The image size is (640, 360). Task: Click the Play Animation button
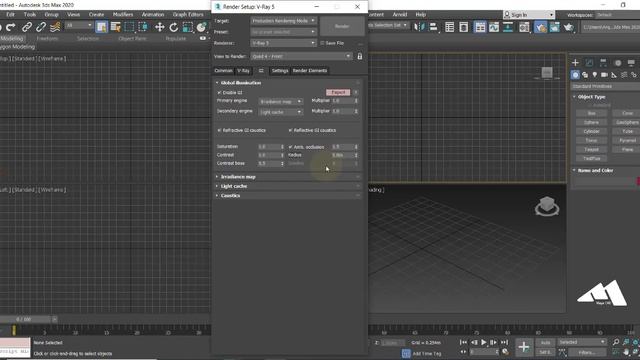pos(484,342)
